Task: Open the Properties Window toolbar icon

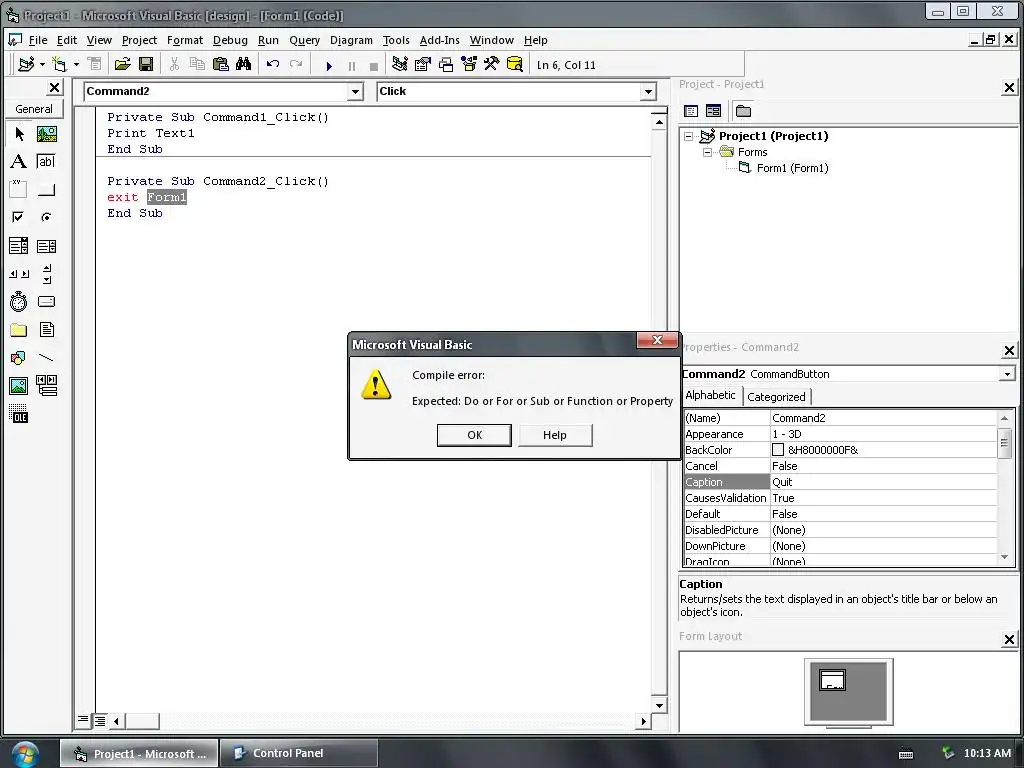Action: point(423,64)
